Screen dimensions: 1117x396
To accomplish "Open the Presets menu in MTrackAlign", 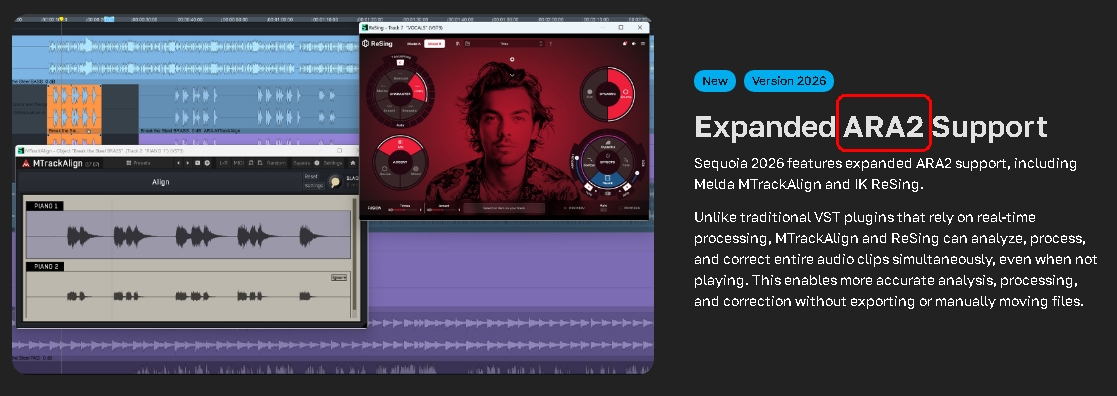I will pos(138,163).
